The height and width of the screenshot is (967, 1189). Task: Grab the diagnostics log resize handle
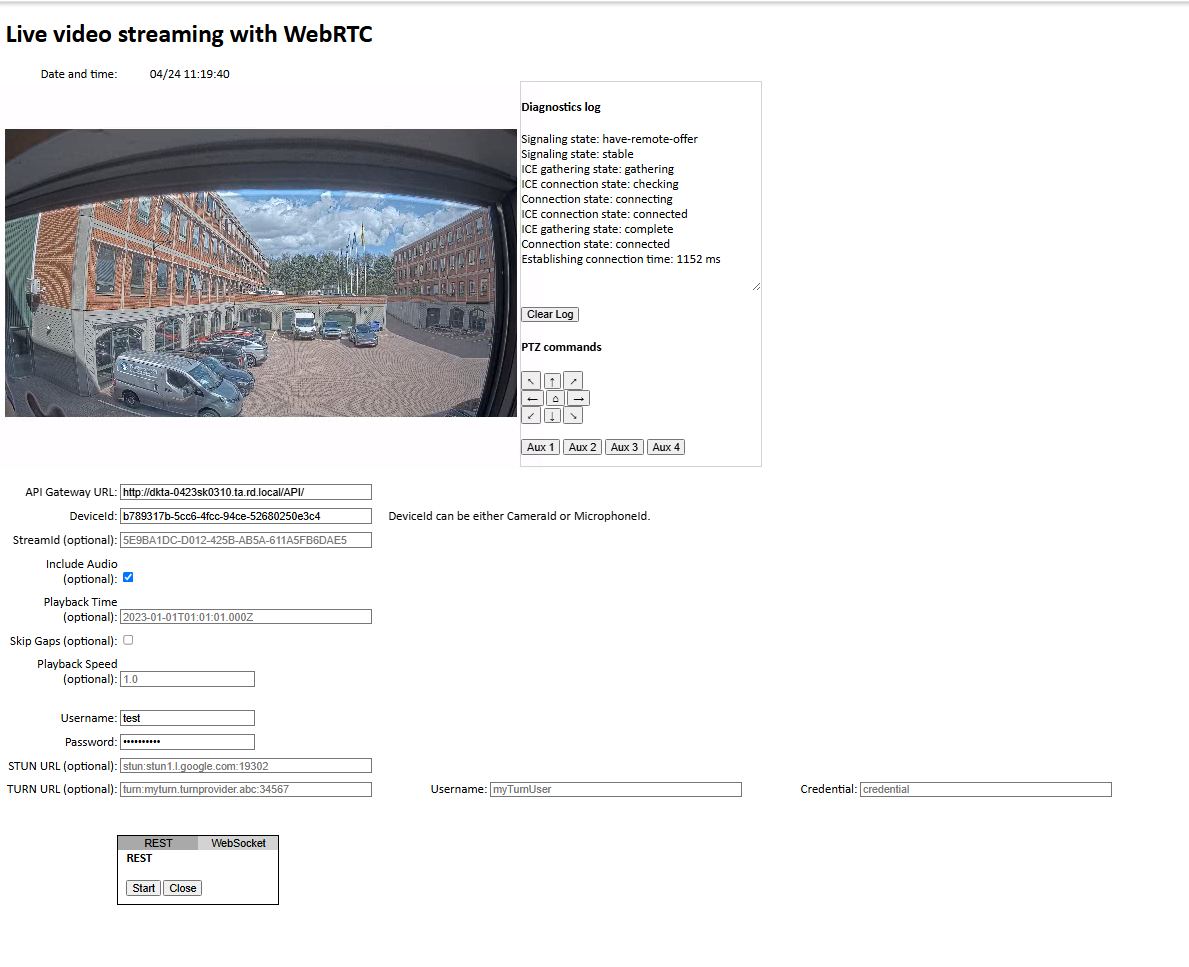pos(756,286)
